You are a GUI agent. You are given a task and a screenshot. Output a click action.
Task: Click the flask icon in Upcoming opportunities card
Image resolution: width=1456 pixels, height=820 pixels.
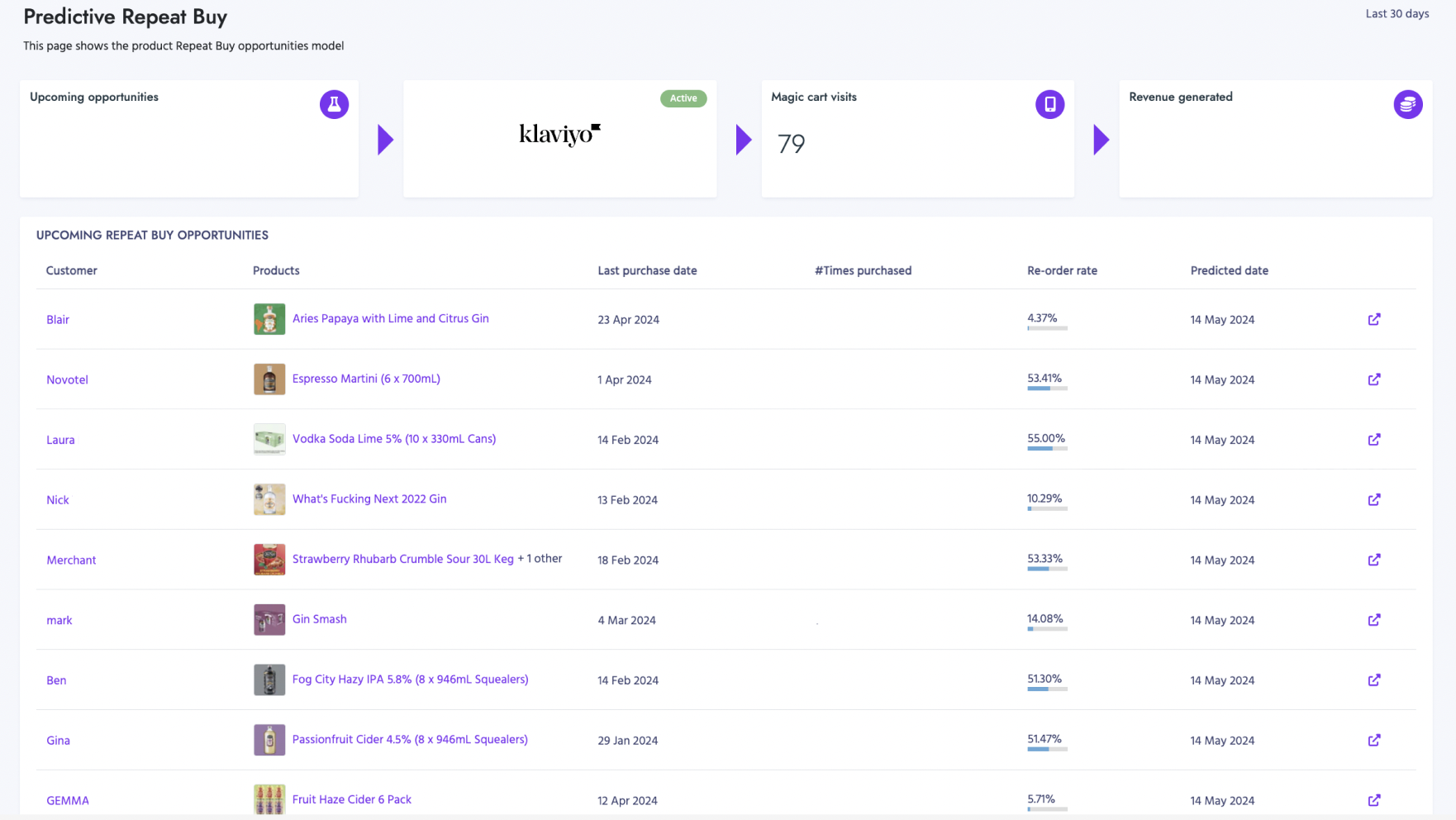(334, 104)
